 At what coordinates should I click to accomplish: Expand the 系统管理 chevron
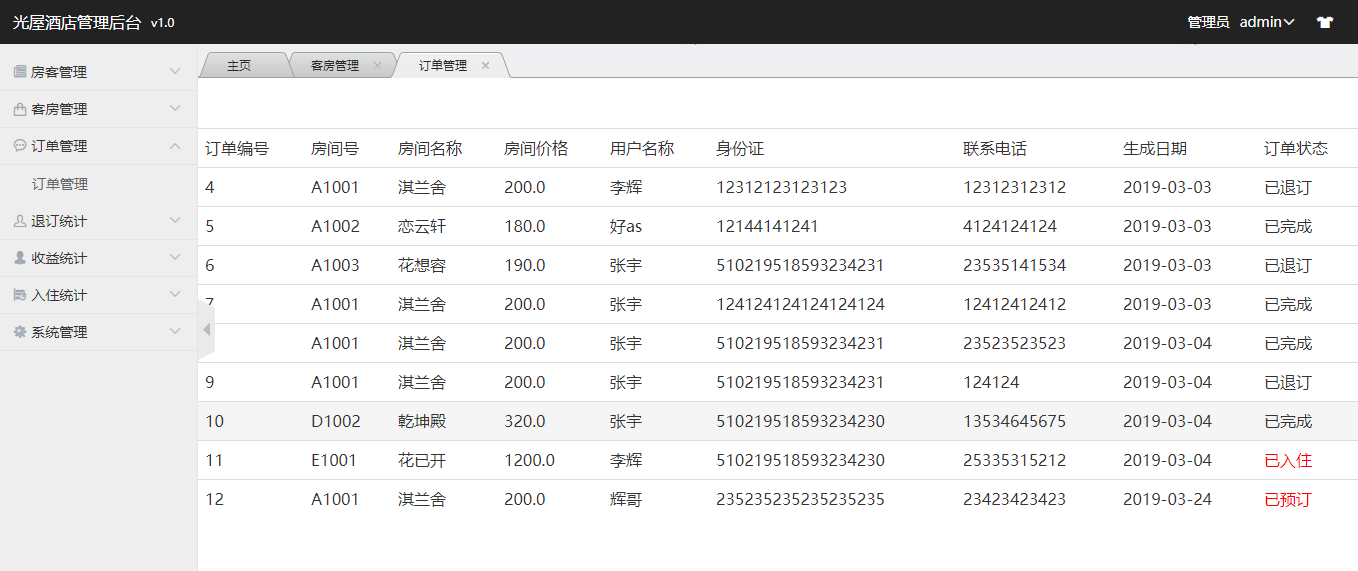coord(175,332)
